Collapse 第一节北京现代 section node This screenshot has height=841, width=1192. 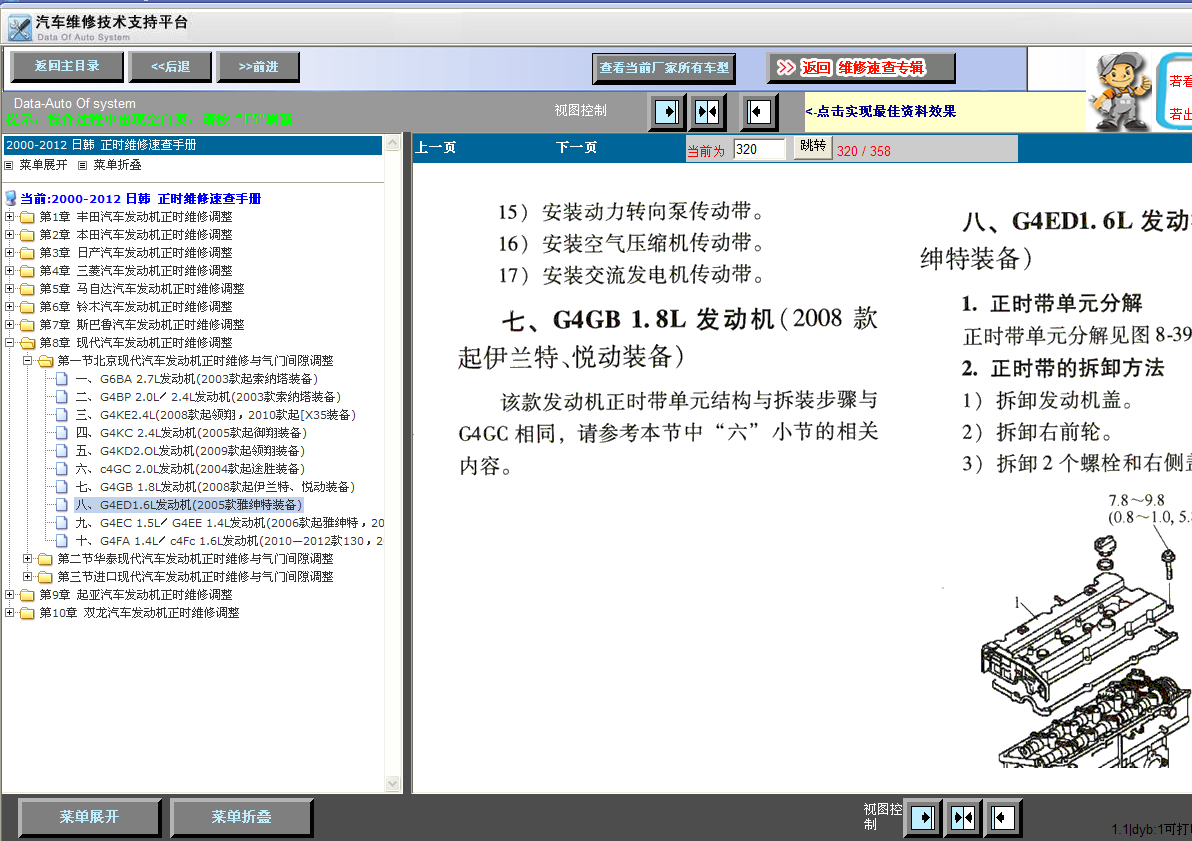(27, 360)
